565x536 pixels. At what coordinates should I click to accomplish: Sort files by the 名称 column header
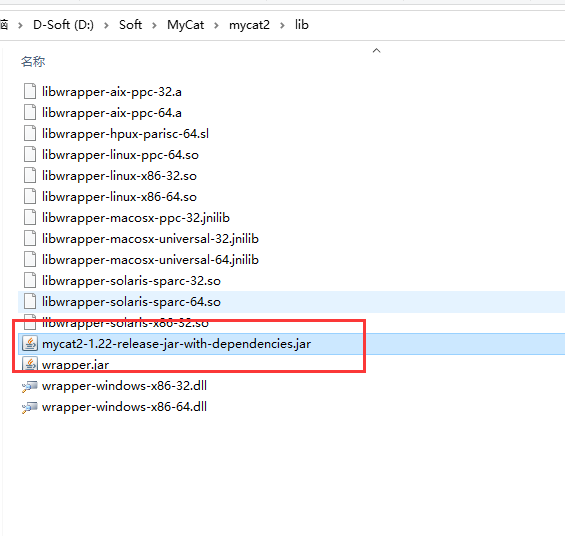click(33, 62)
